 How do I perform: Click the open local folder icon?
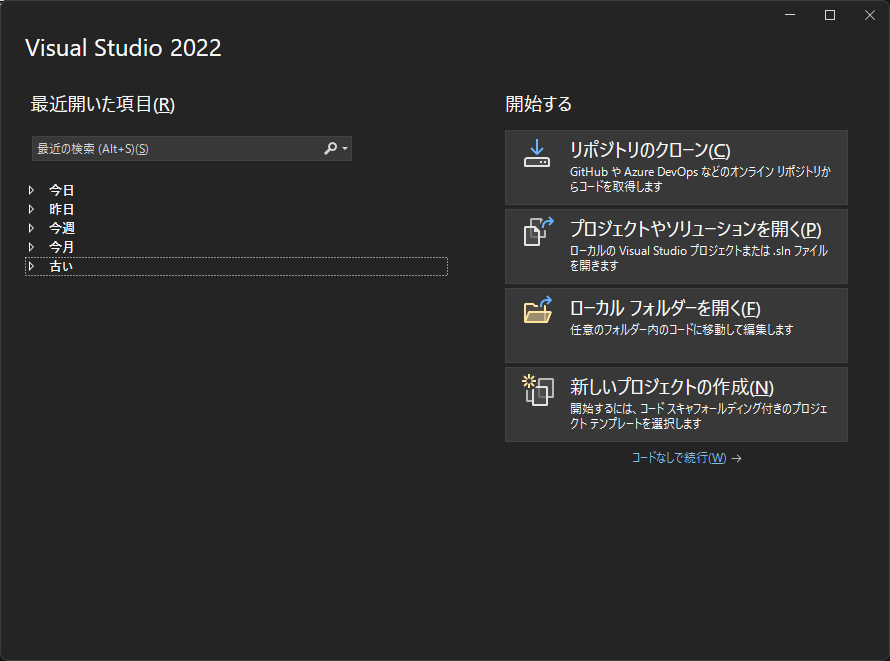click(x=538, y=310)
